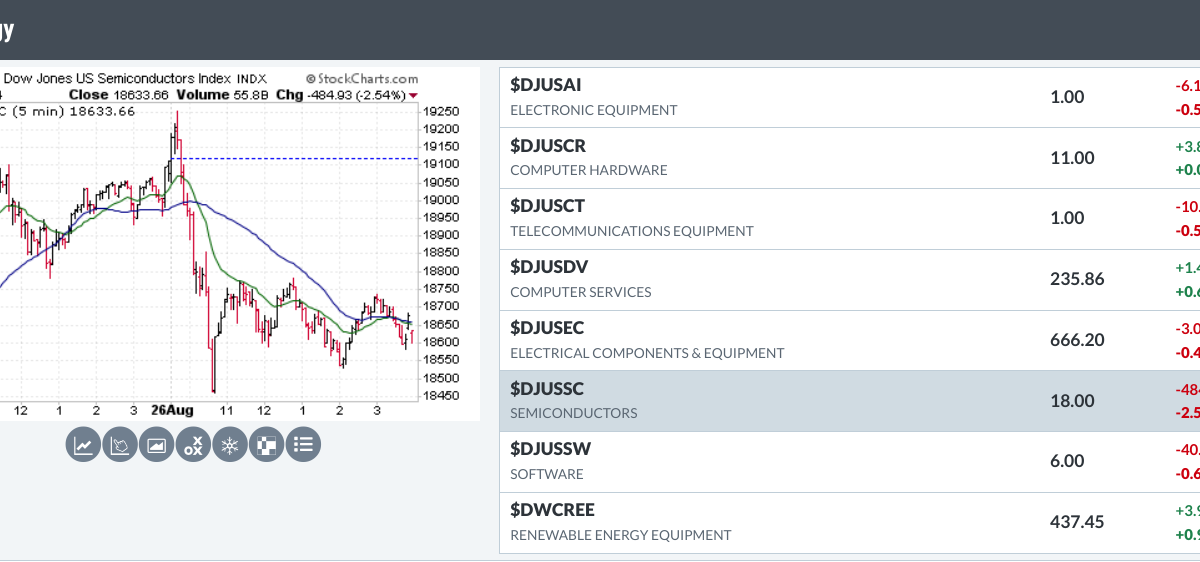
Task: Open the $DJUSCR symbol link
Action: click(548, 146)
